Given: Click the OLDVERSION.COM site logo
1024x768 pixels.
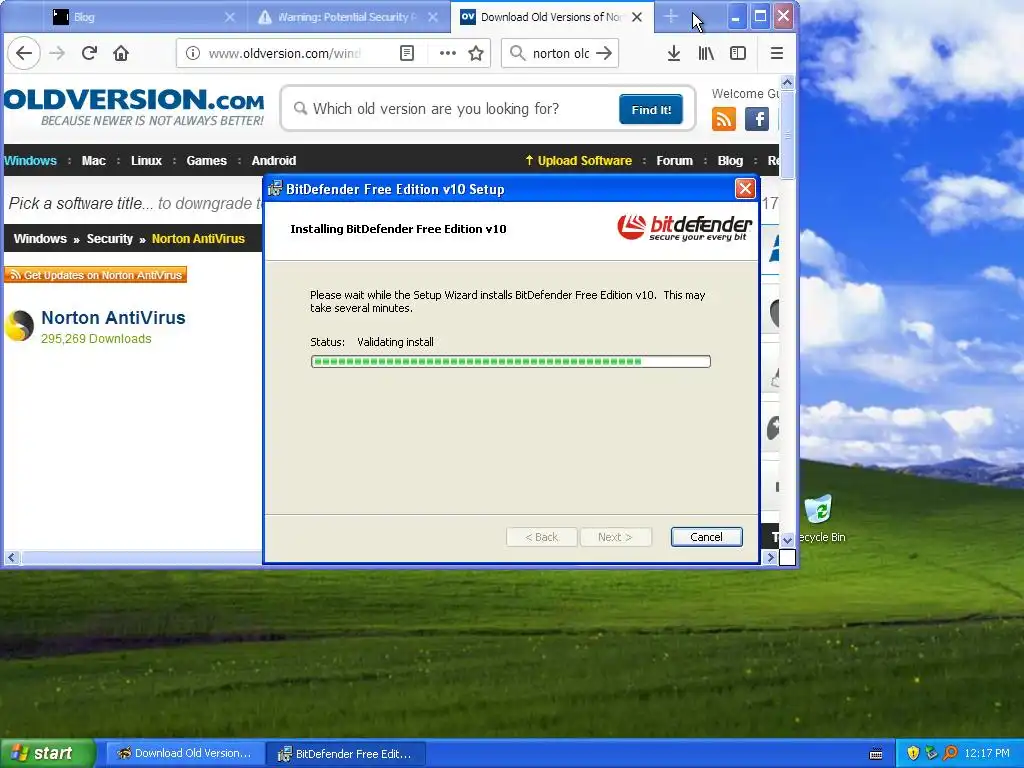Looking at the screenshot, I should (x=134, y=108).
